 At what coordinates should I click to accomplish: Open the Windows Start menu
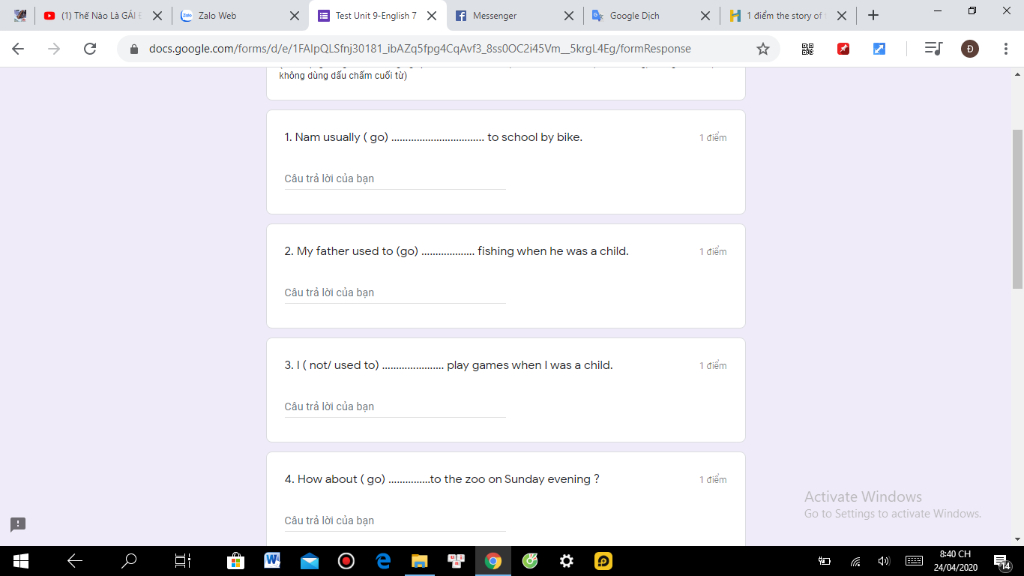(x=20, y=561)
